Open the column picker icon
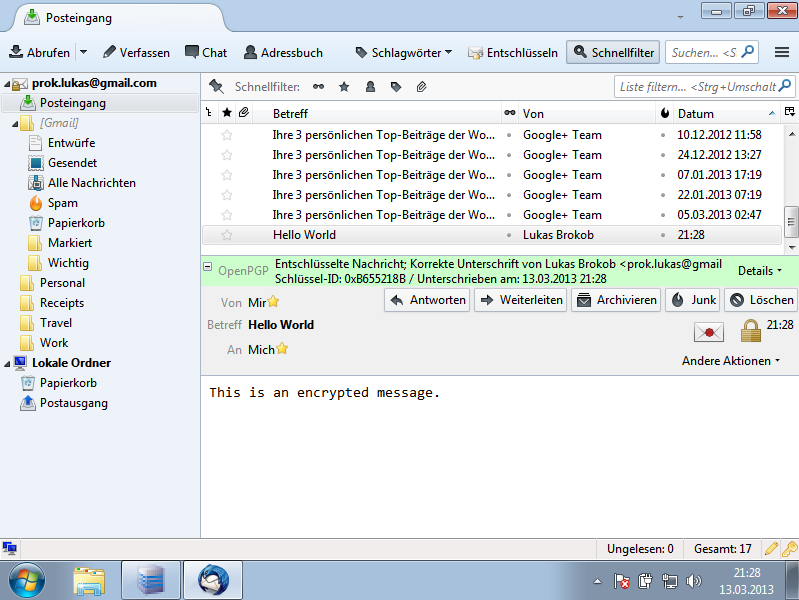Screen dimensions: 799x600 pos(790,112)
